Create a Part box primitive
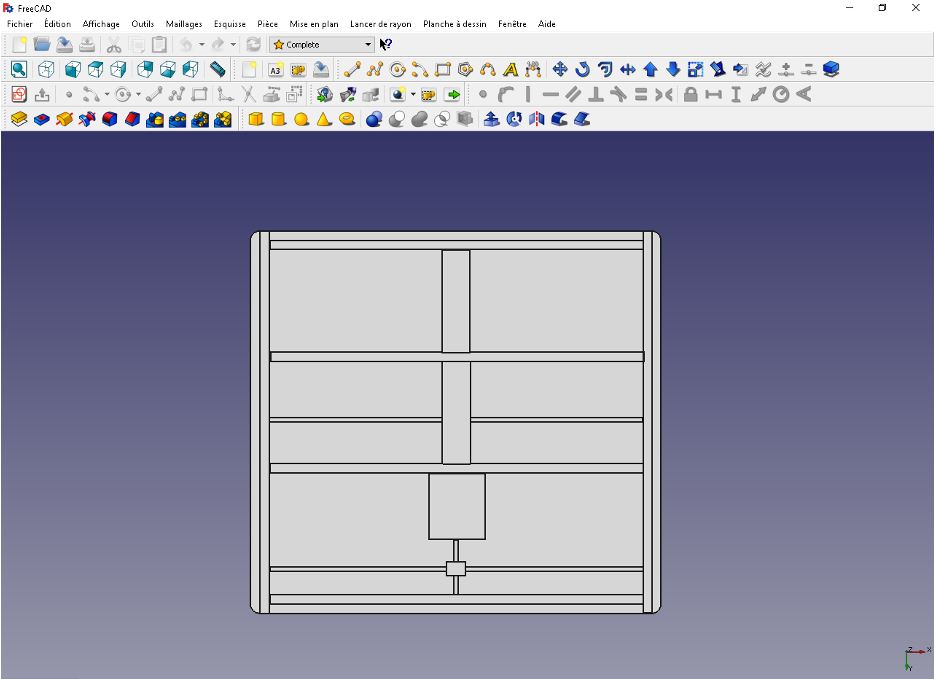 [256, 119]
